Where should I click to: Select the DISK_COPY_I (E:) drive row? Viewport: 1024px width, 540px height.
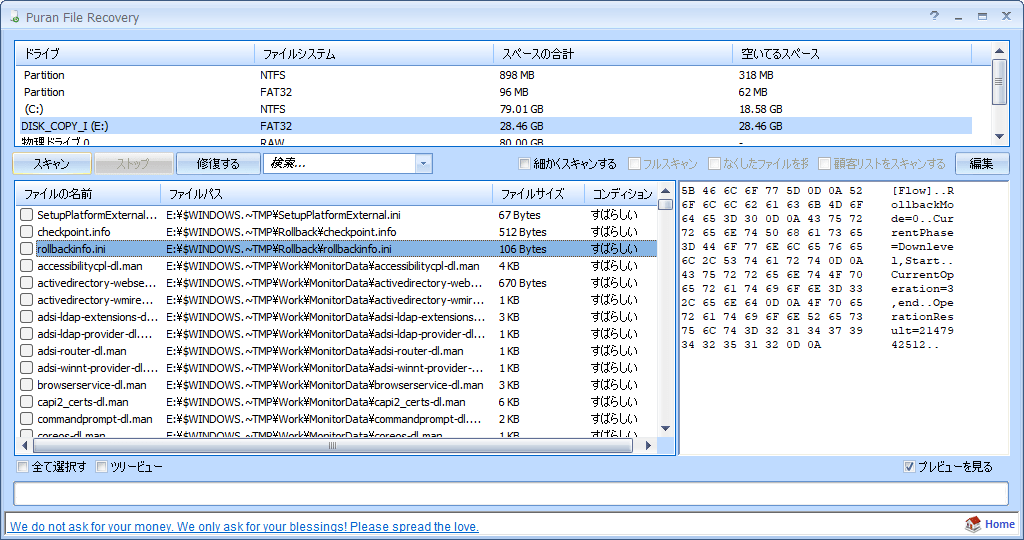tap(65, 126)
